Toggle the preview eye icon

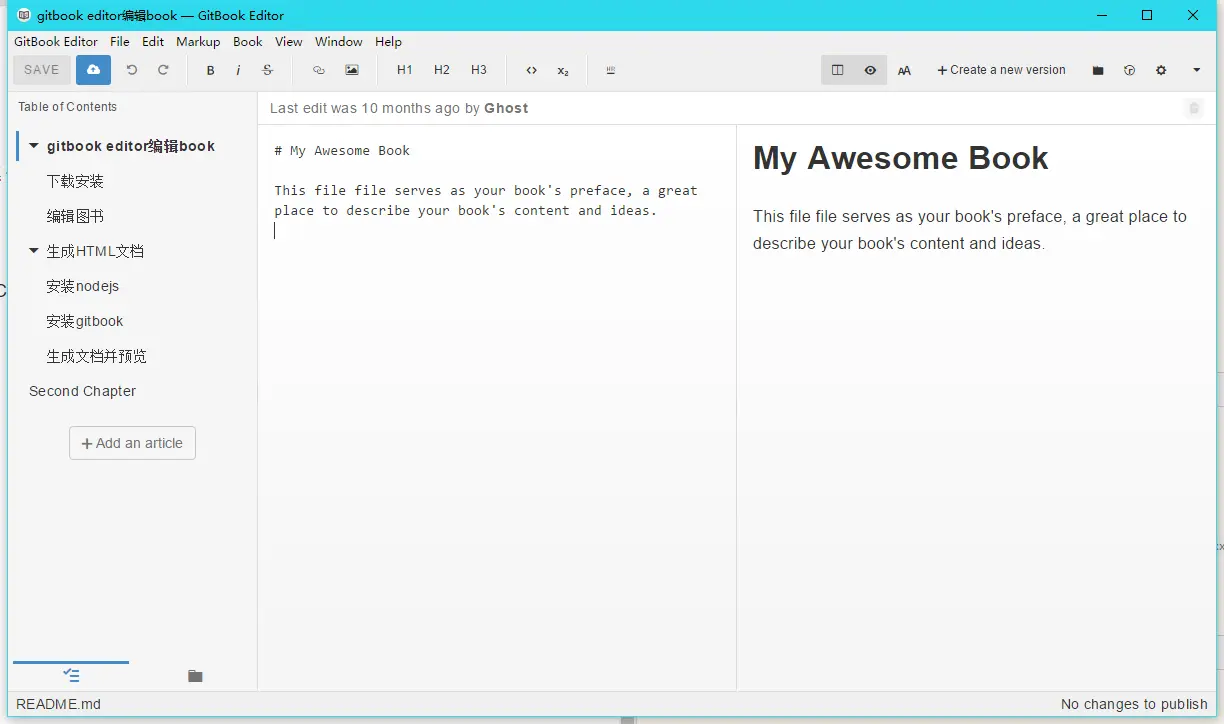click(871, 70)
